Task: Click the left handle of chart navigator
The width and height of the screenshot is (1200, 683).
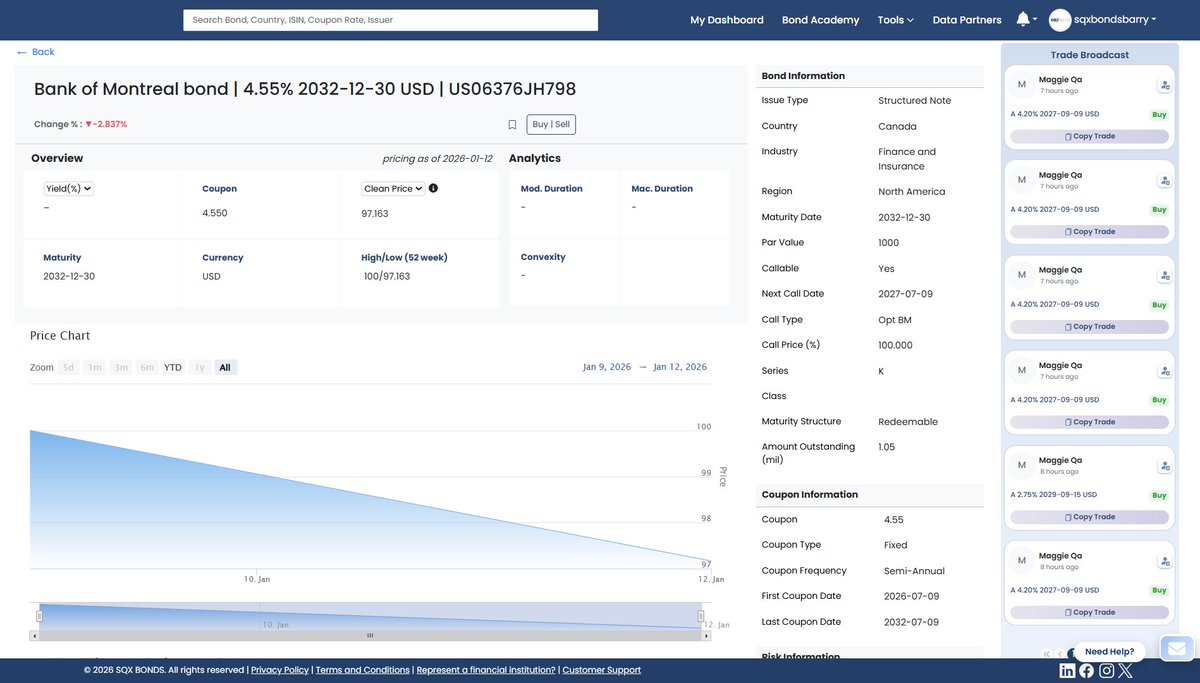Action: pos(40,617)
